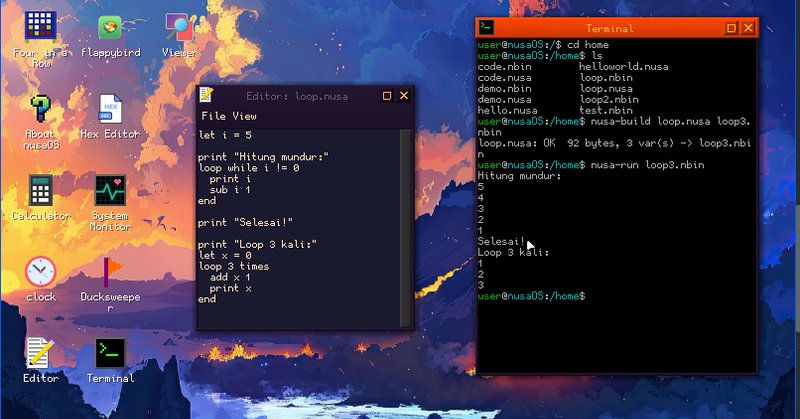Click 'test.nbin' in Terminal listing
800x419 pixels.
tap(606, 110)
